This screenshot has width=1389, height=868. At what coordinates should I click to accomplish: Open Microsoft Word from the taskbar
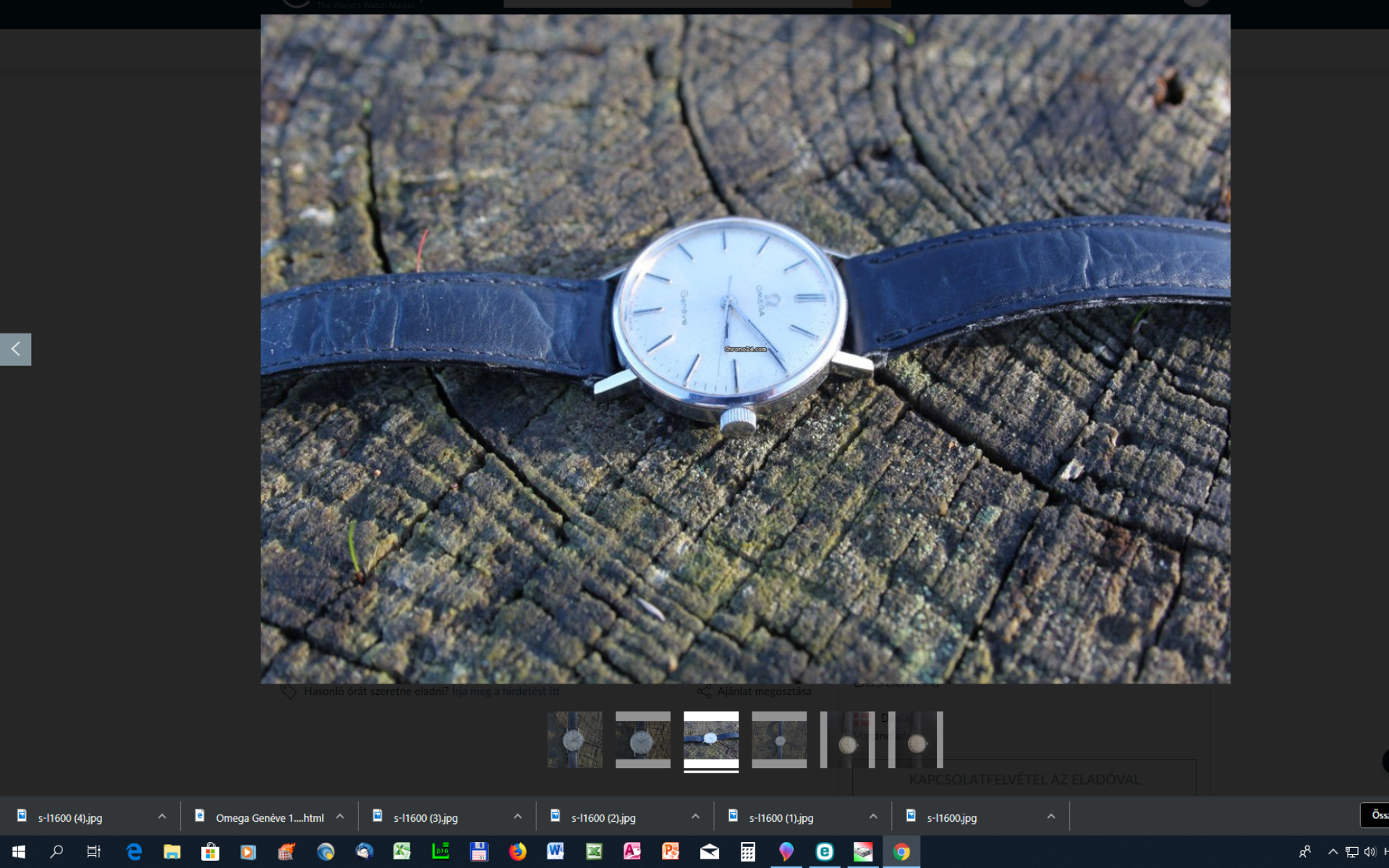click(555, 851)
